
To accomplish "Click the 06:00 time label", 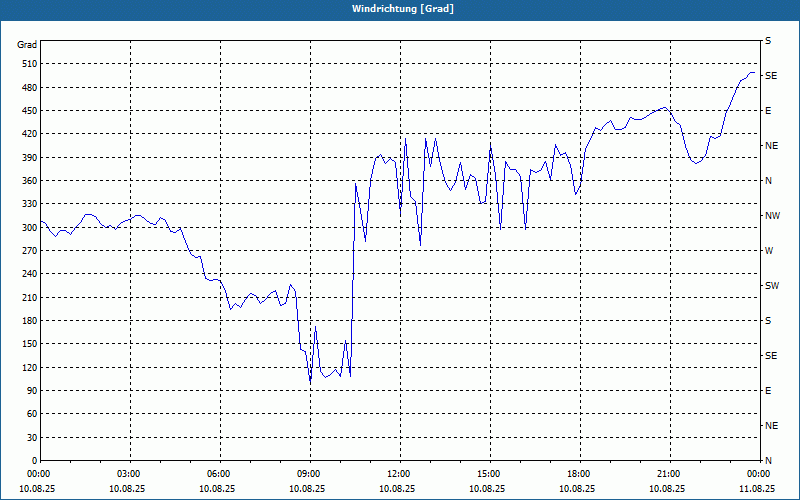I will pyautogui.click(x=220, y=474).
